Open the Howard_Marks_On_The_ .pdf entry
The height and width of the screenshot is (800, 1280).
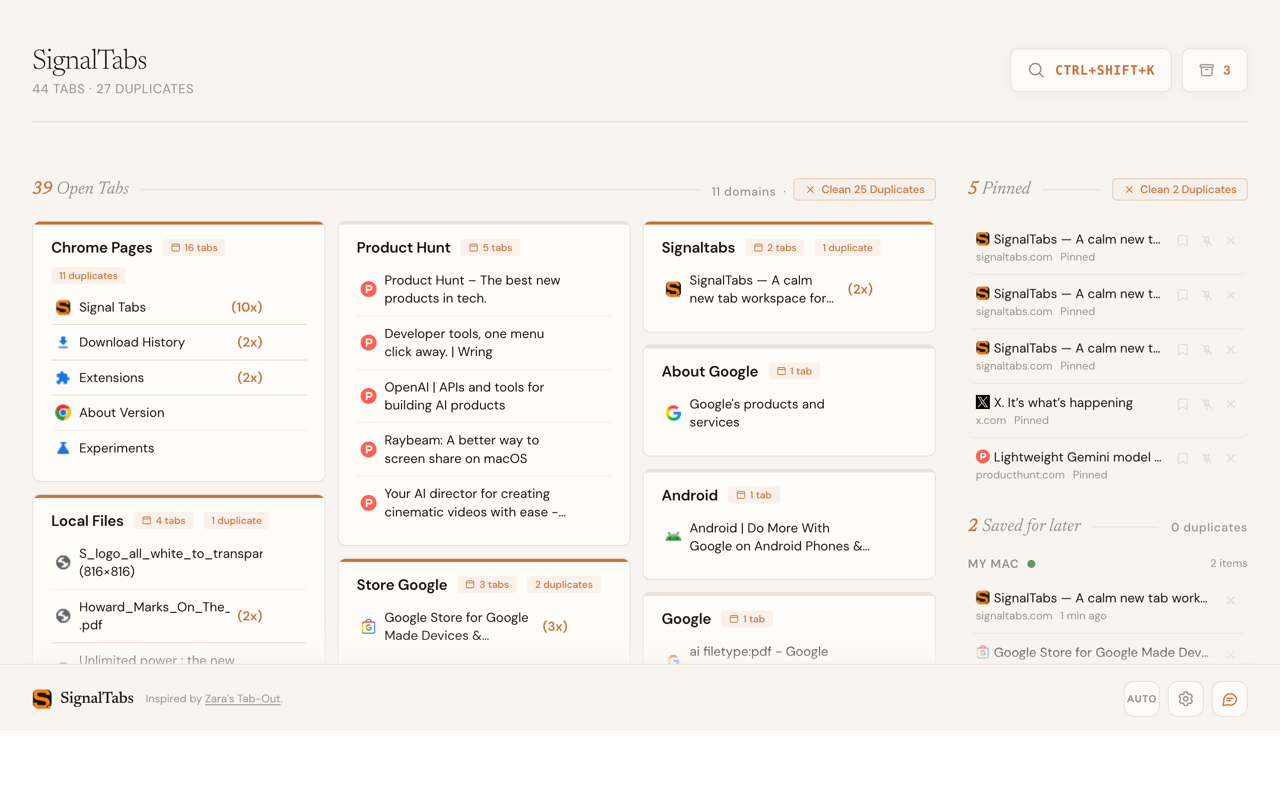179,616
